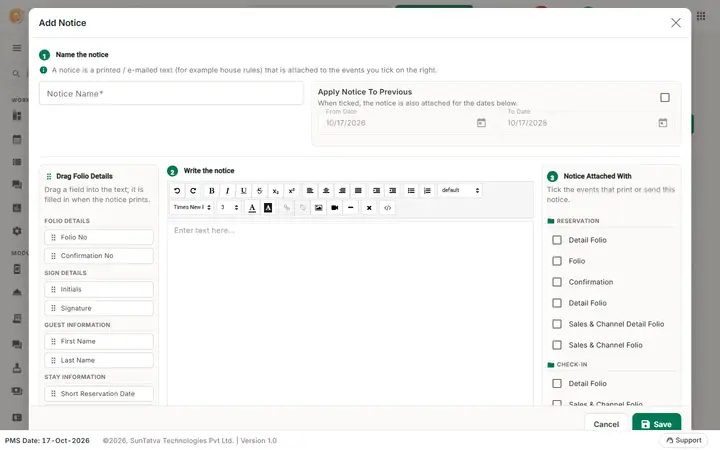Click the undo icon in the editor toolbar
The image size is (720, 450).
click(177, 191)
